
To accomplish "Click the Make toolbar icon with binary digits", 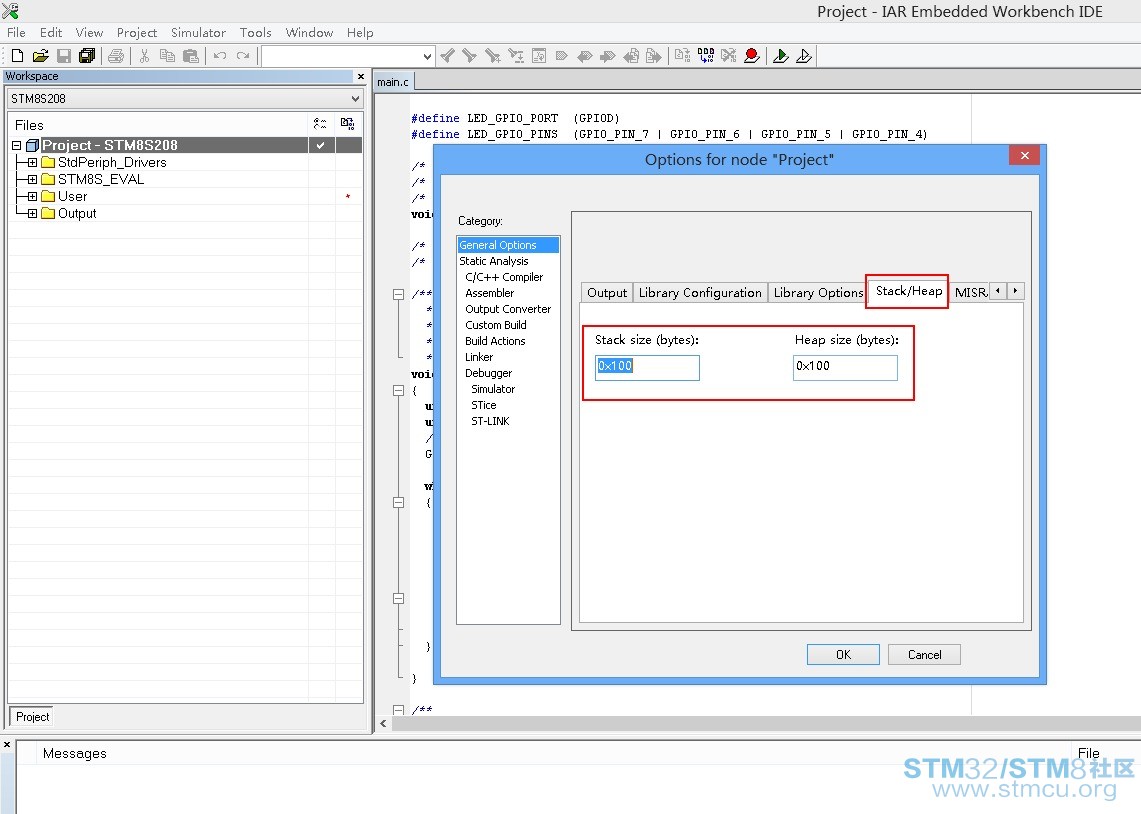I will pyautogui.click(x=706, y=56).
